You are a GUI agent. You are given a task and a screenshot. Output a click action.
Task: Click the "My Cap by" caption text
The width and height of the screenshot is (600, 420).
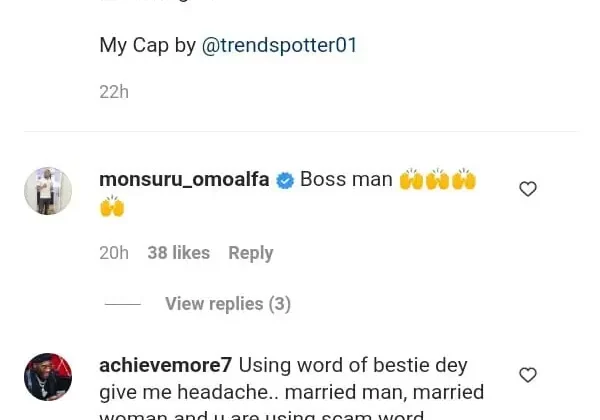148,45
